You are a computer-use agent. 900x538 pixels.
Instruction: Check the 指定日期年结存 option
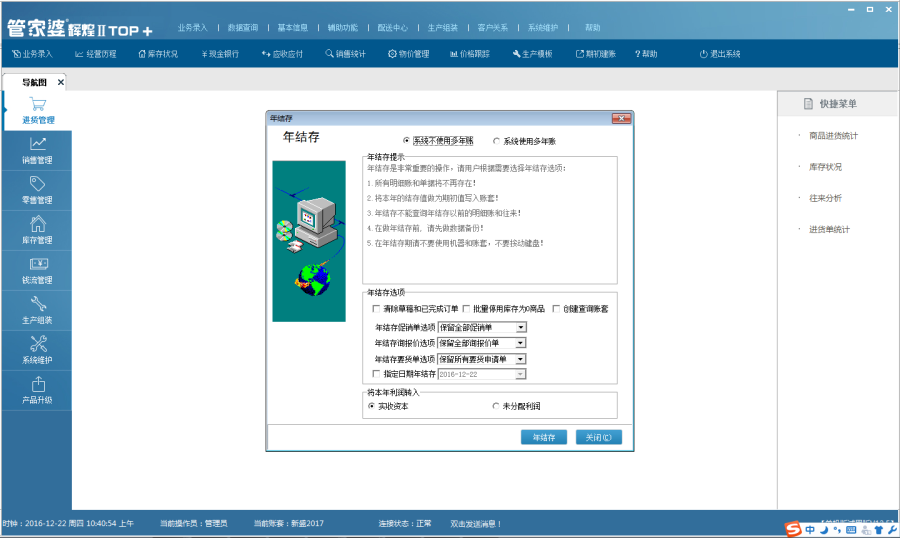pos(376,374)
